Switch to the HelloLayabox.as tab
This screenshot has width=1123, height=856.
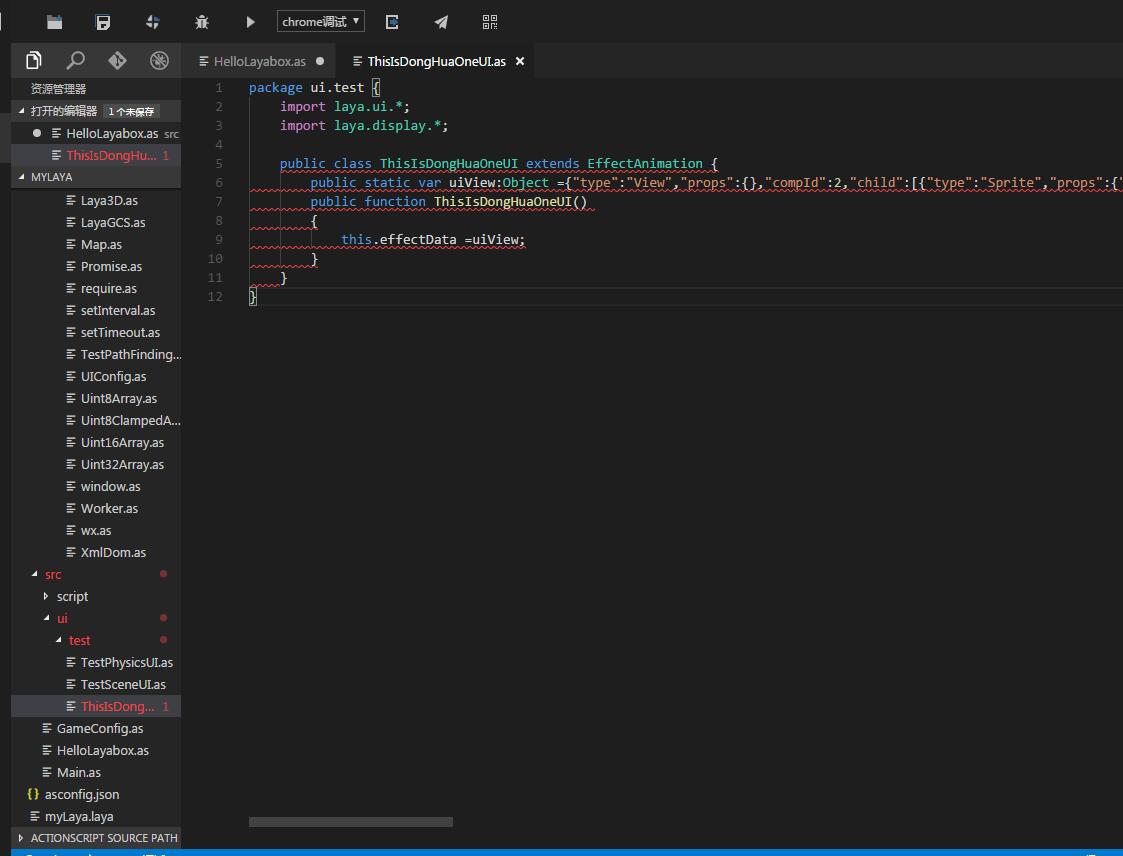[x=259, y=61]
